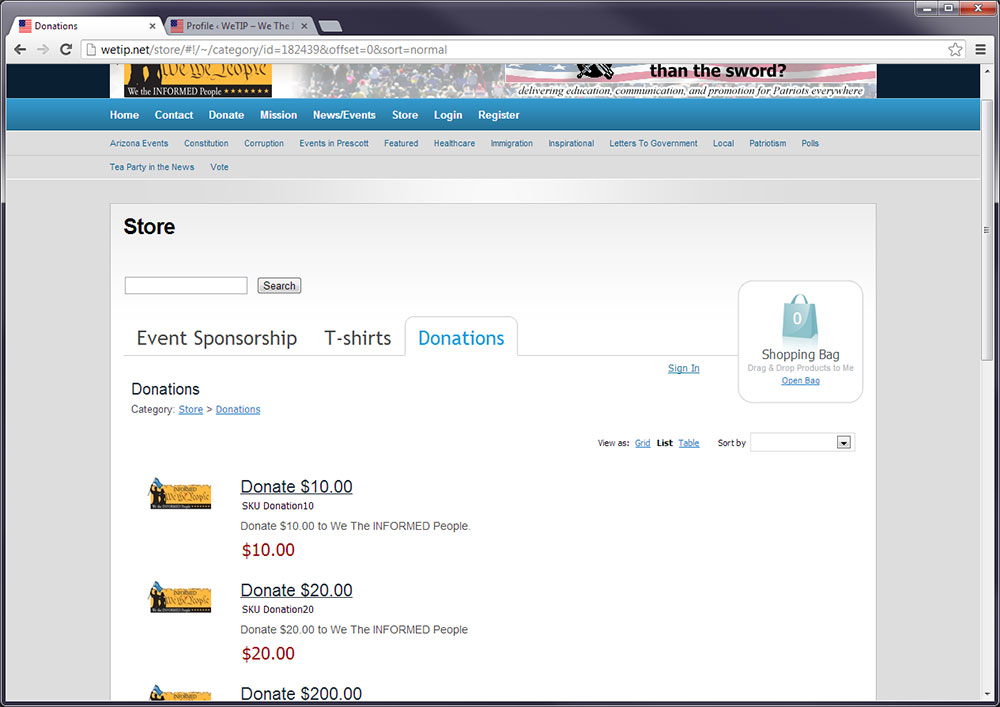Screen dimensions: 1000x707
Task: Select the Donations browser tab
Action: tap(86, 26)
